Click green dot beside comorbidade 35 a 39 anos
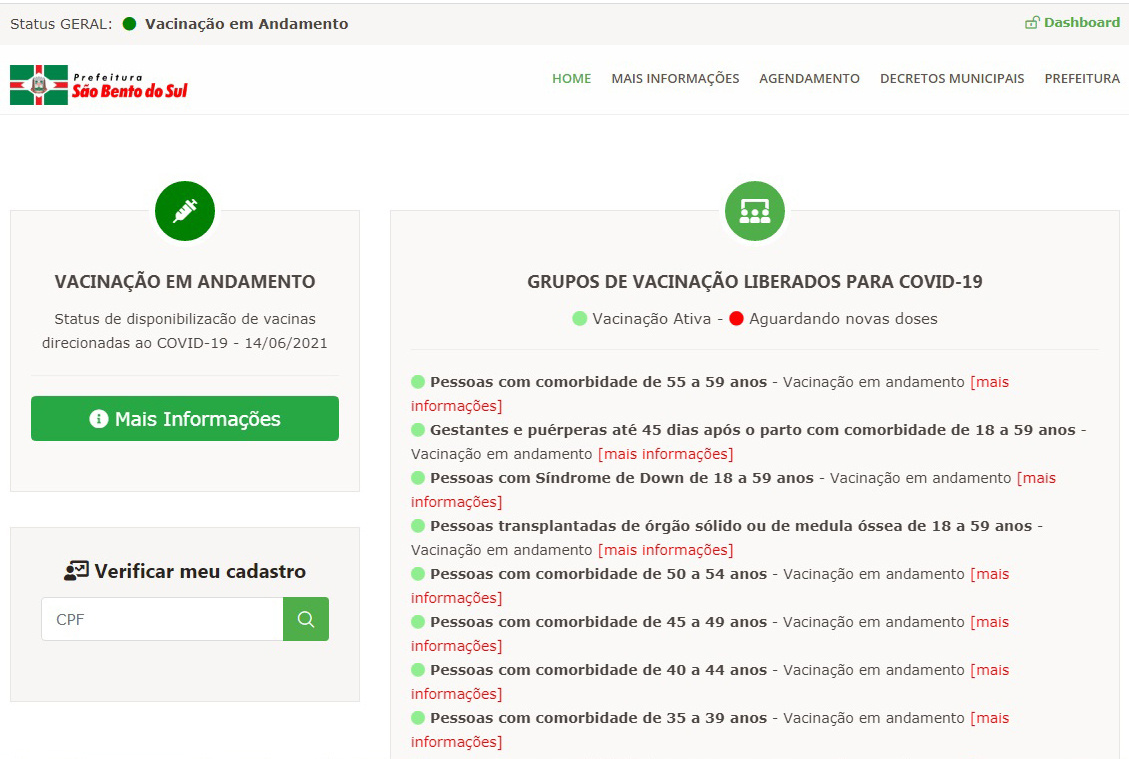 point(418,718)
